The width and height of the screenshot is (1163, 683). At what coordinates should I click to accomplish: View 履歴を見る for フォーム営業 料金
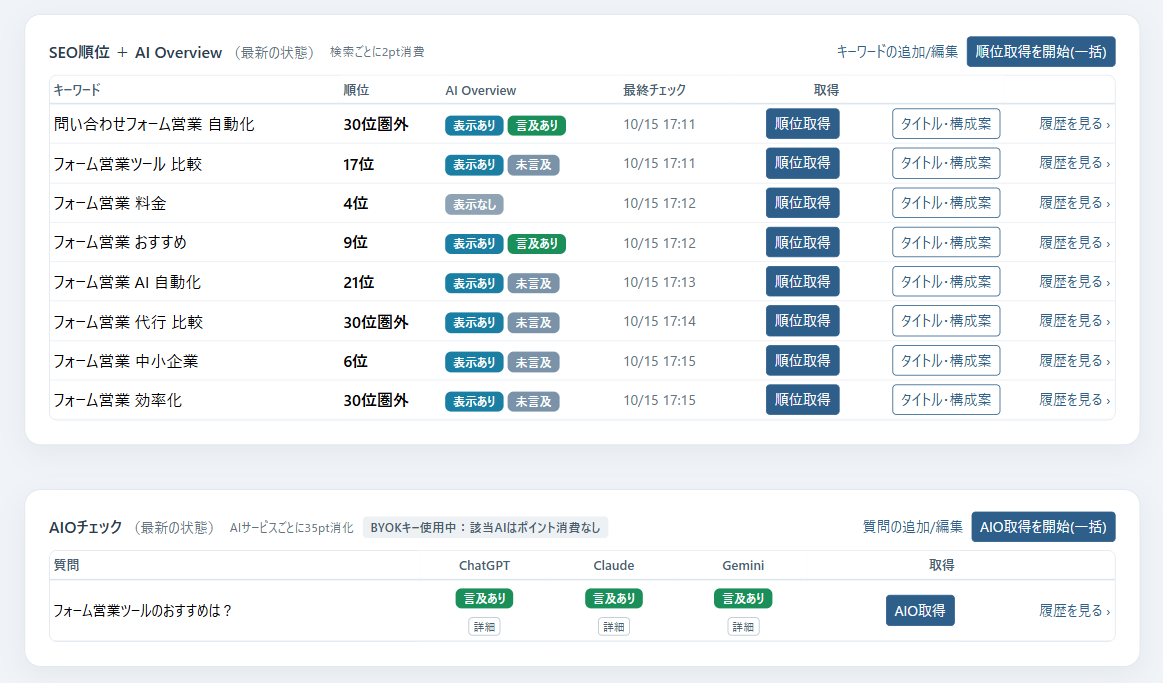tap(1074, 202)
